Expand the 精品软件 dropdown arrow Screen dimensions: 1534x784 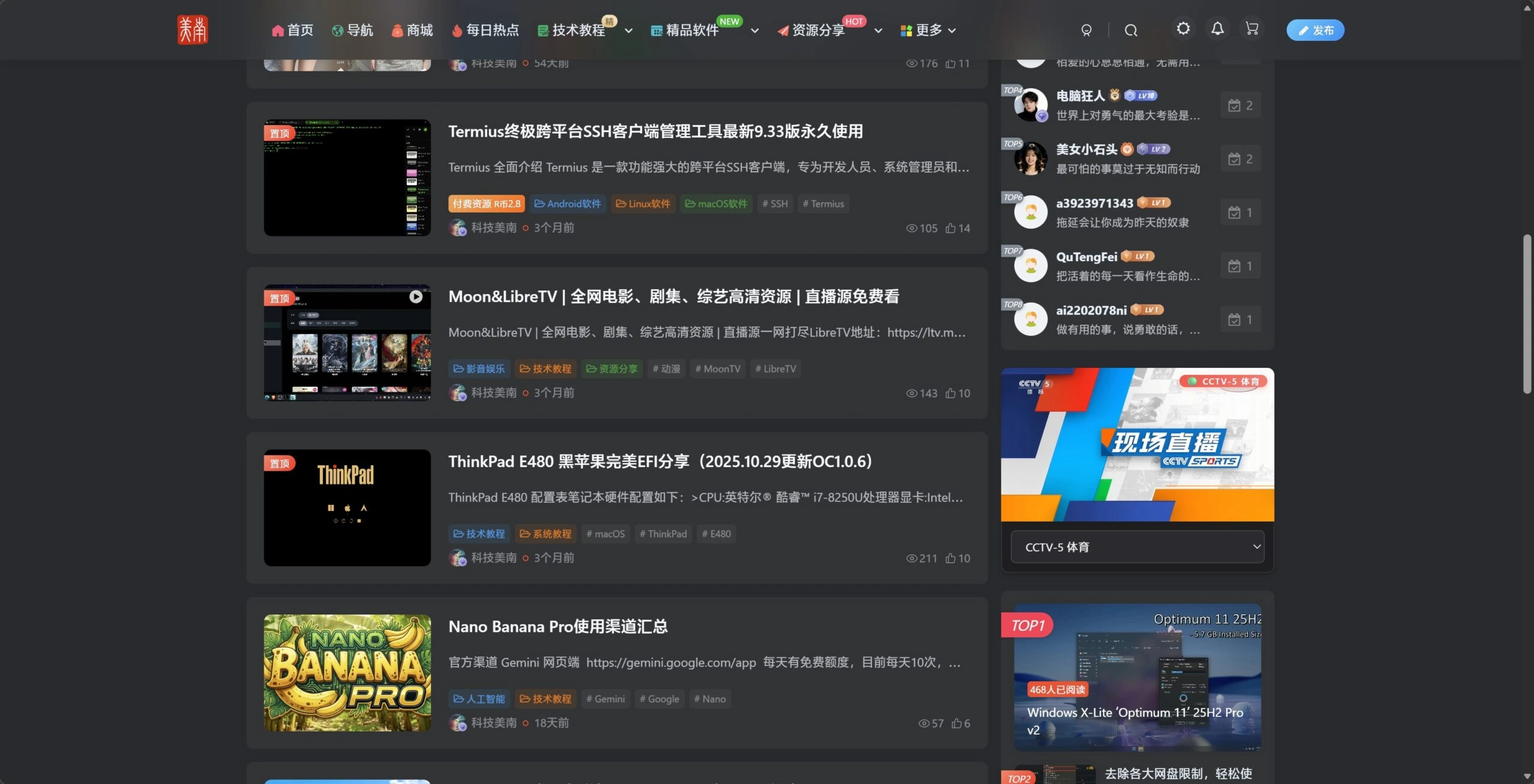754,31
